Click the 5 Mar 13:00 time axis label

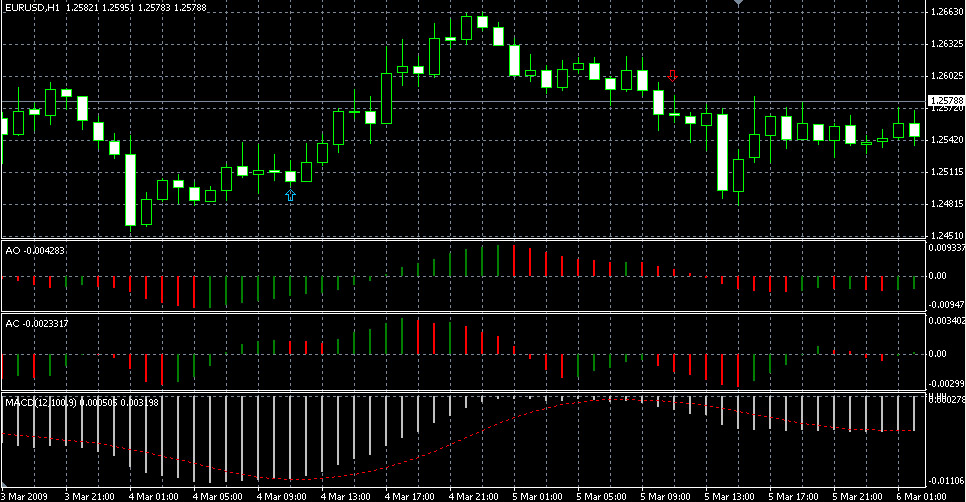[729, 496]
